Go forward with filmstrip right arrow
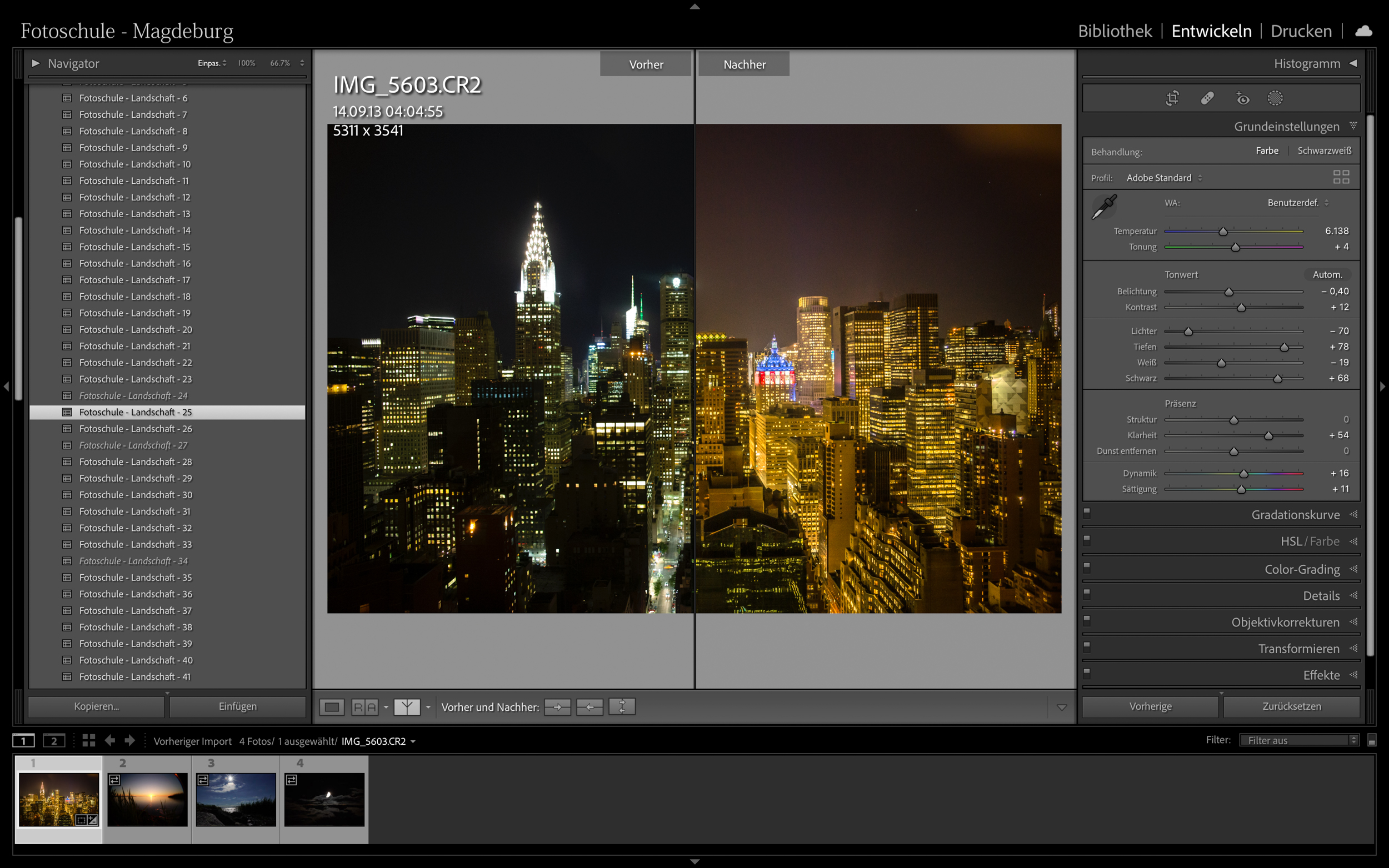 (130, 741)
